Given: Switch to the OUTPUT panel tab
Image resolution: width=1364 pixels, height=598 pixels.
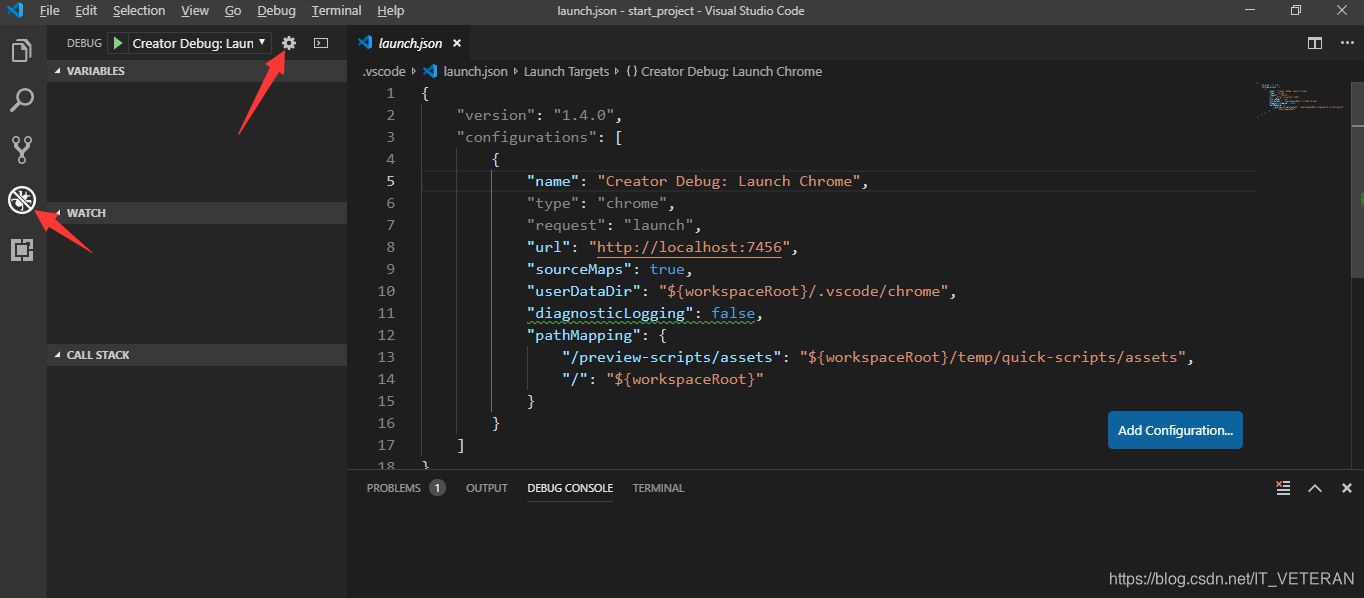Looking at the screenshot, I should [487, 488].
